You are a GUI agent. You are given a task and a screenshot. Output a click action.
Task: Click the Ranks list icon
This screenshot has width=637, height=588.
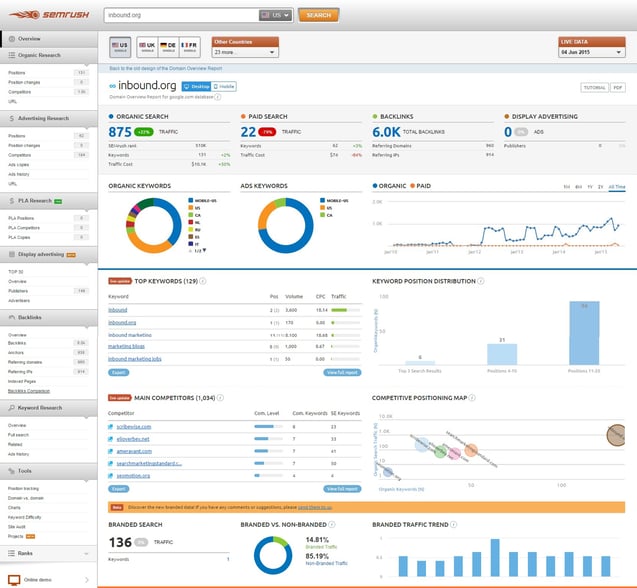[11, 553]
